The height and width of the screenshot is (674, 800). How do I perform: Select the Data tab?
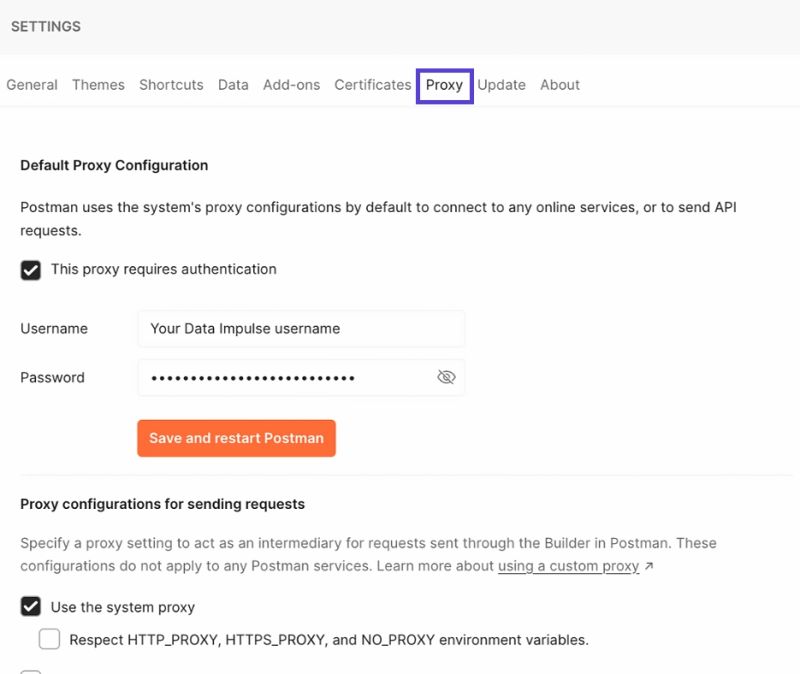coord(233,85)
